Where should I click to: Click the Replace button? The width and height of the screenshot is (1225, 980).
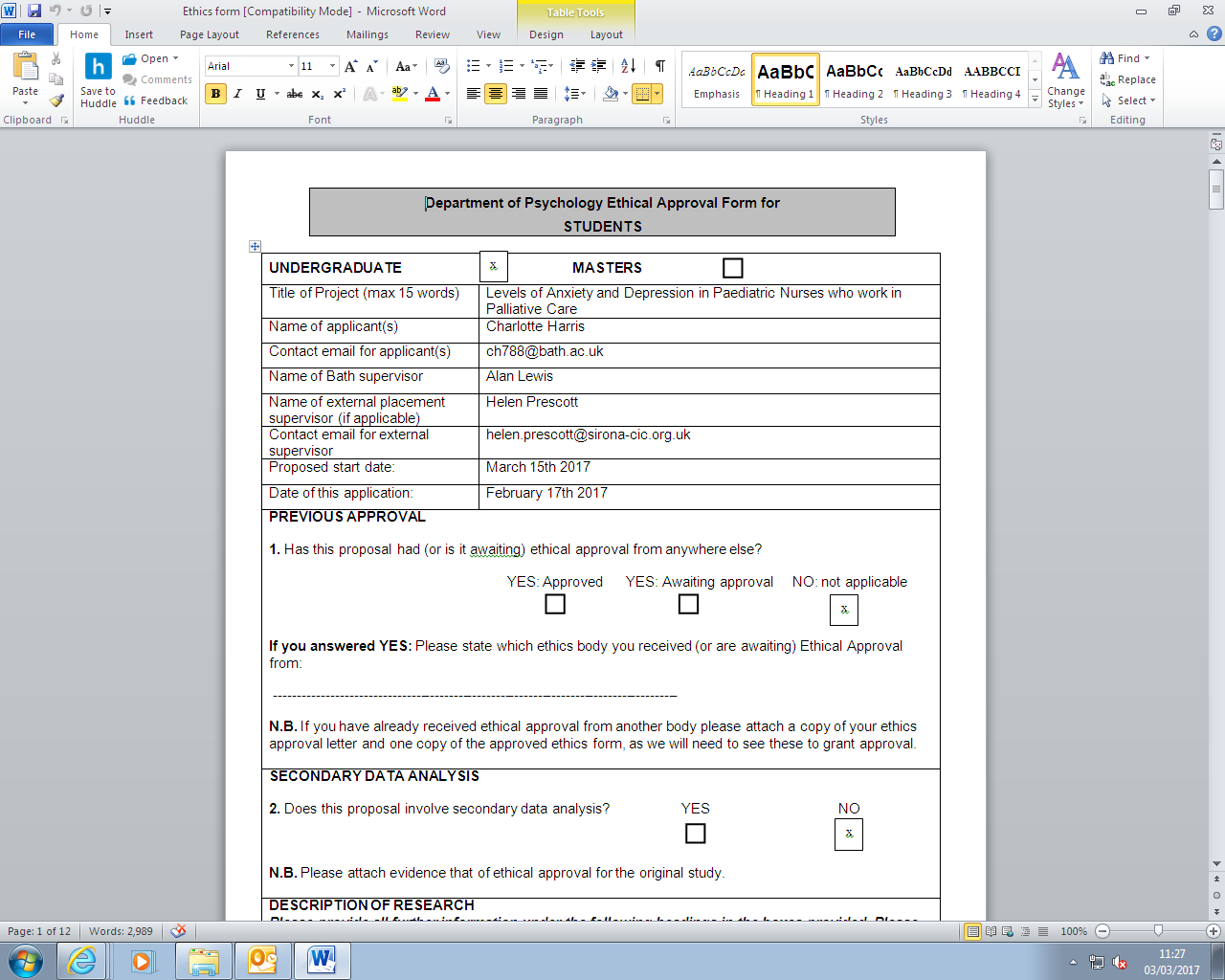tap(1127, 79)
